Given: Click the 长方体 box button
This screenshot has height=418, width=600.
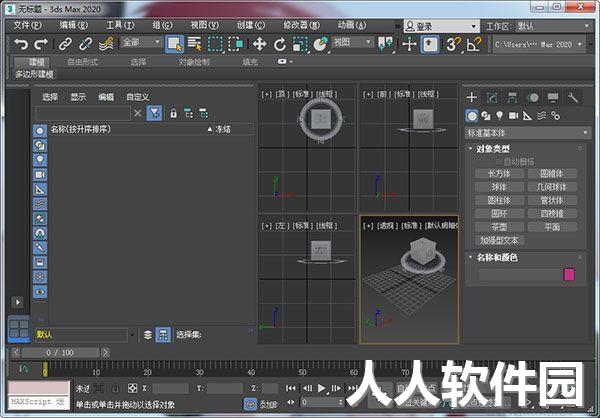Looking at the screenshot, I should click(x=499, y=173).
